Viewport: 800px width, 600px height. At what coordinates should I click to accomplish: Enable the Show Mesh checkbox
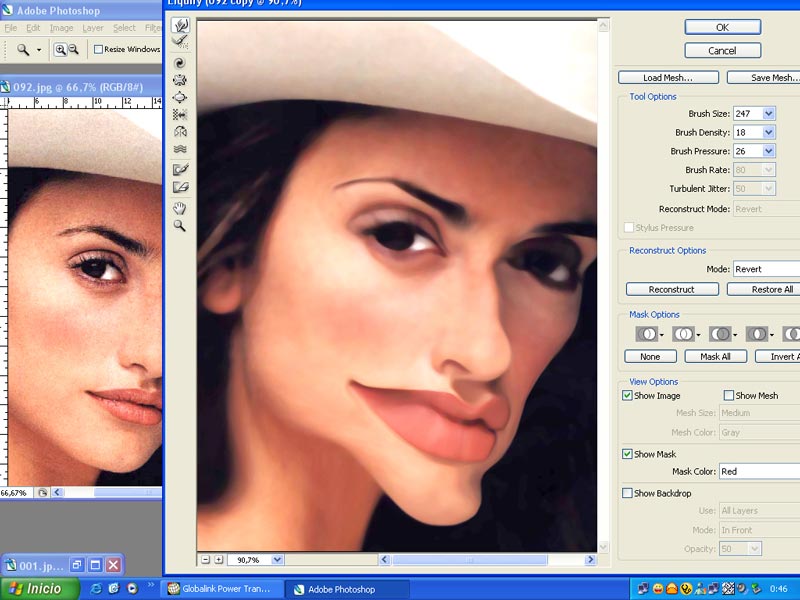pyautogui.click(x=728, y=396)
